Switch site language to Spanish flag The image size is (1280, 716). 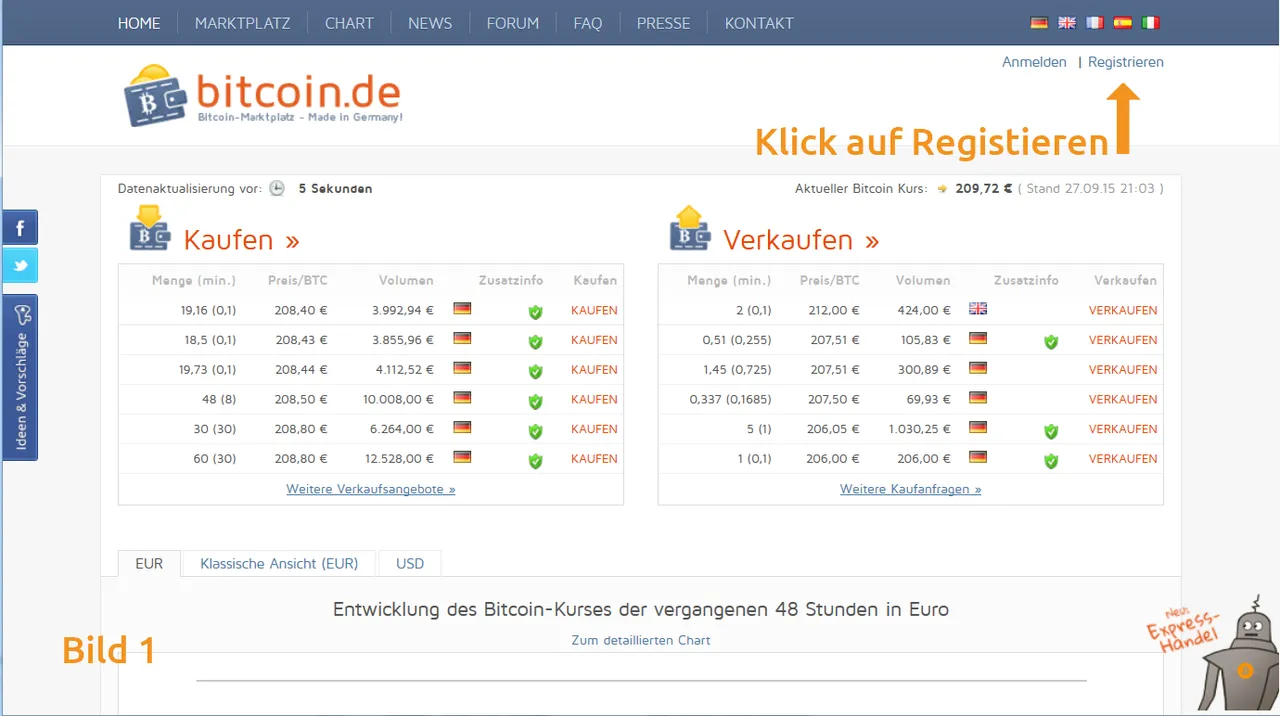click(x=1123, y=23)
